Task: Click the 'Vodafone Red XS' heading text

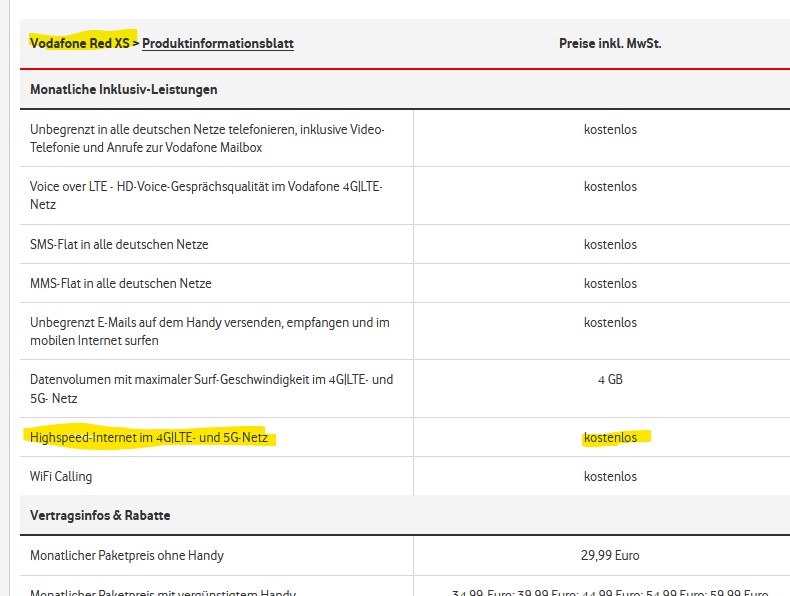Action: point(80,43)
